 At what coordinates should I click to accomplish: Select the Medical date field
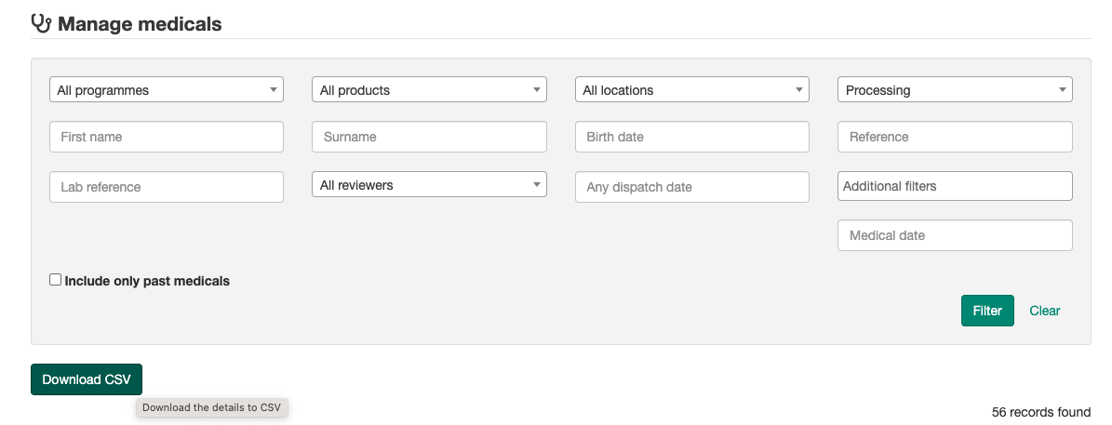point(954,236)
